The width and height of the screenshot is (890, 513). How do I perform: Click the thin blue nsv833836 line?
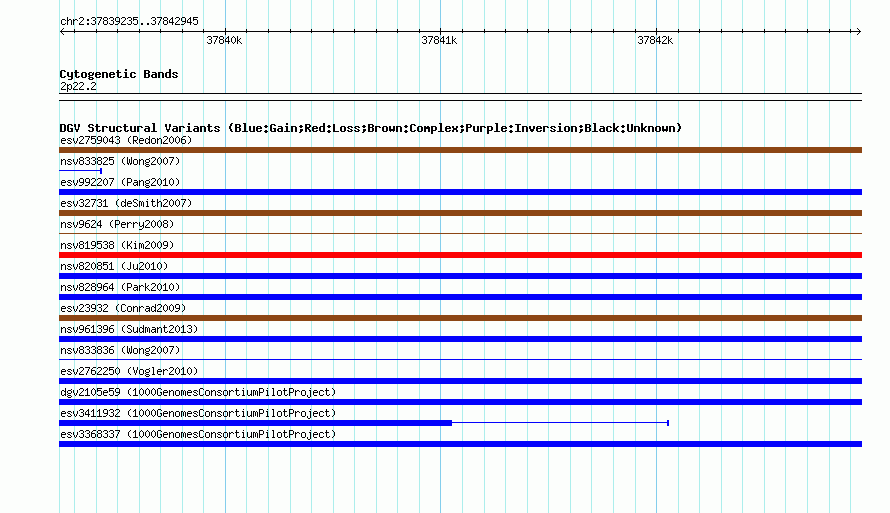point(460,359)
